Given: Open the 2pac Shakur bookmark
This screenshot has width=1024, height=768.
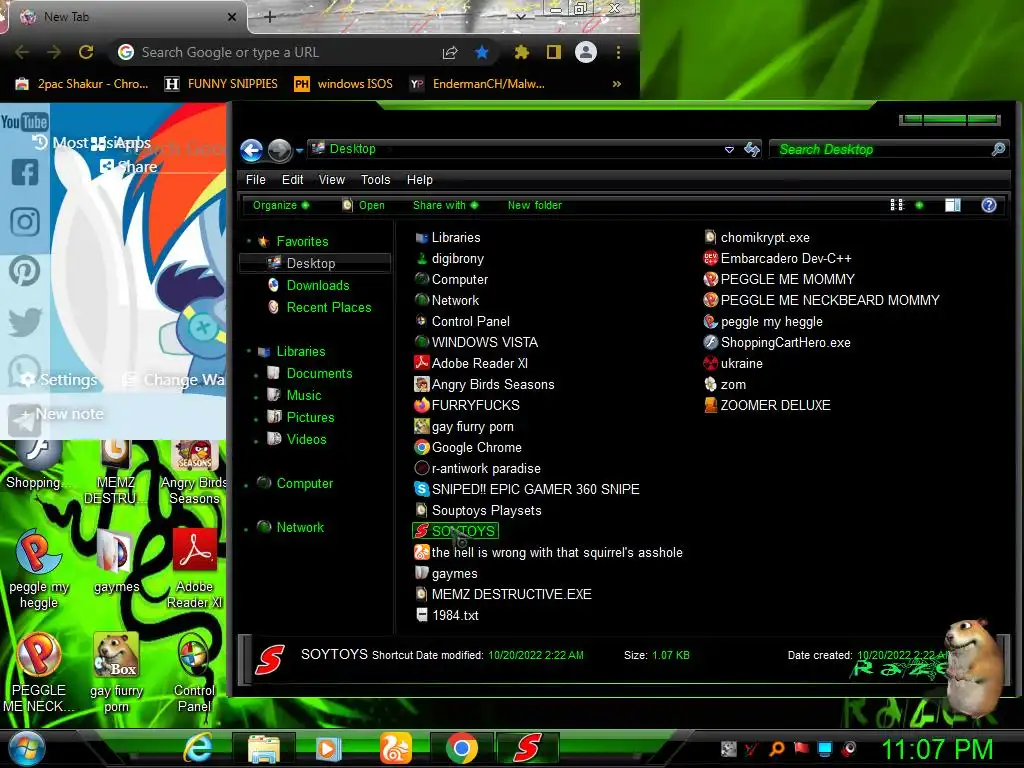Looking at the screenshot, I should (82, 84).
